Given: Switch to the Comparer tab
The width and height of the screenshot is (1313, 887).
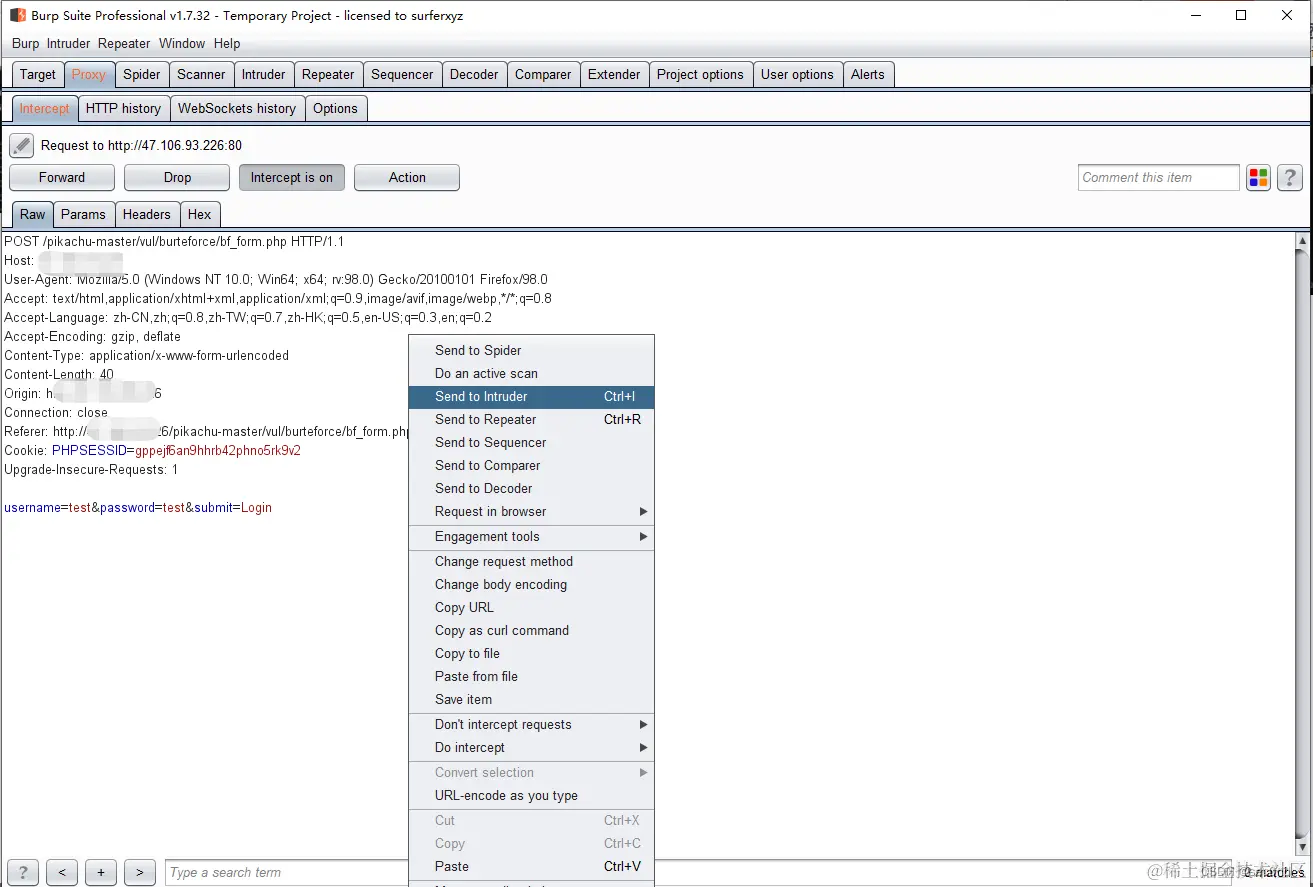Looking at the screenshot, I should pyautogui.click(x=543, y=74).
